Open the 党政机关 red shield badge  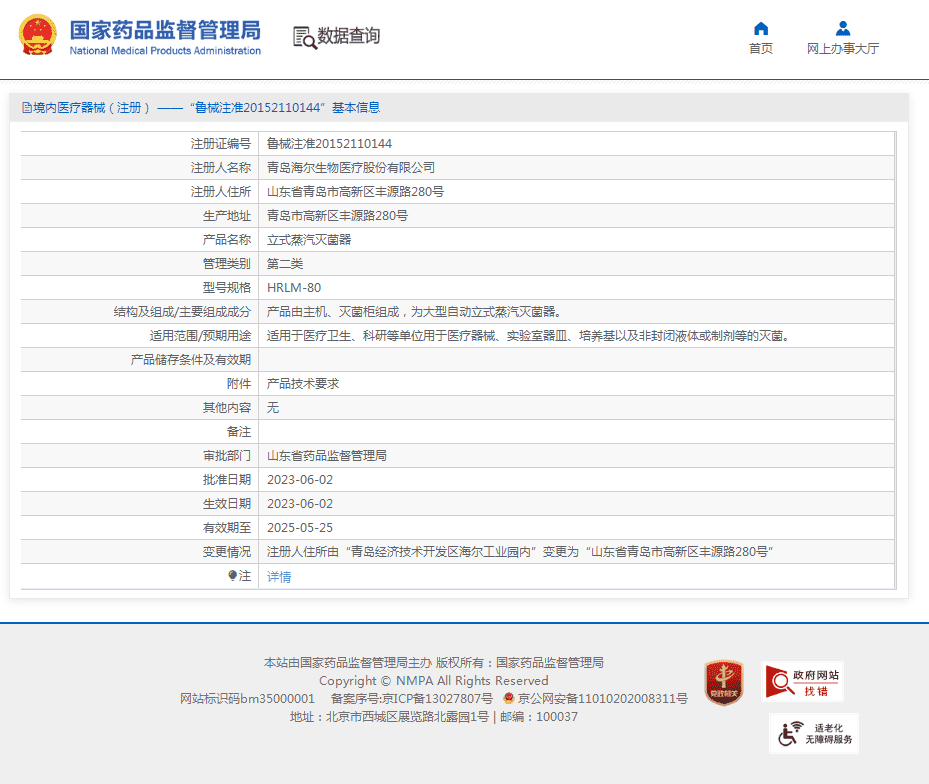[x=723, y=683]
